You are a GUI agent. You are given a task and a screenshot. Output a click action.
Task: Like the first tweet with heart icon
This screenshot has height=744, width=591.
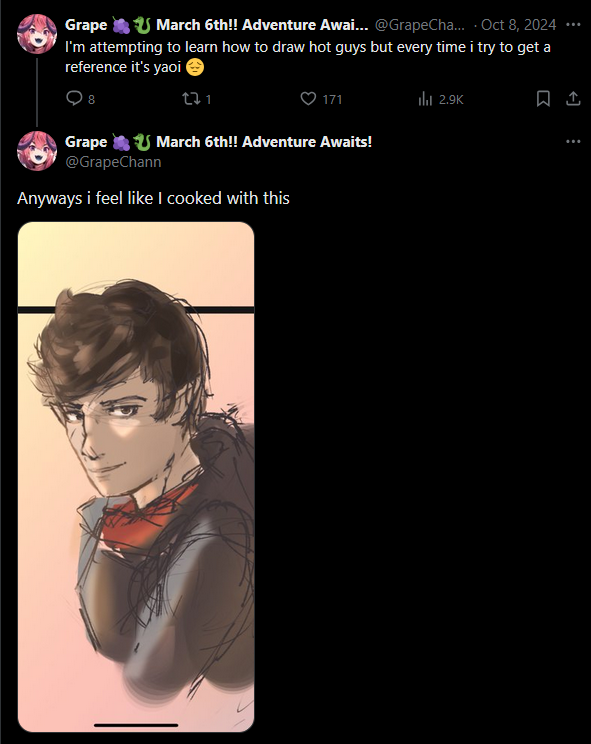[x=308, y=99]
